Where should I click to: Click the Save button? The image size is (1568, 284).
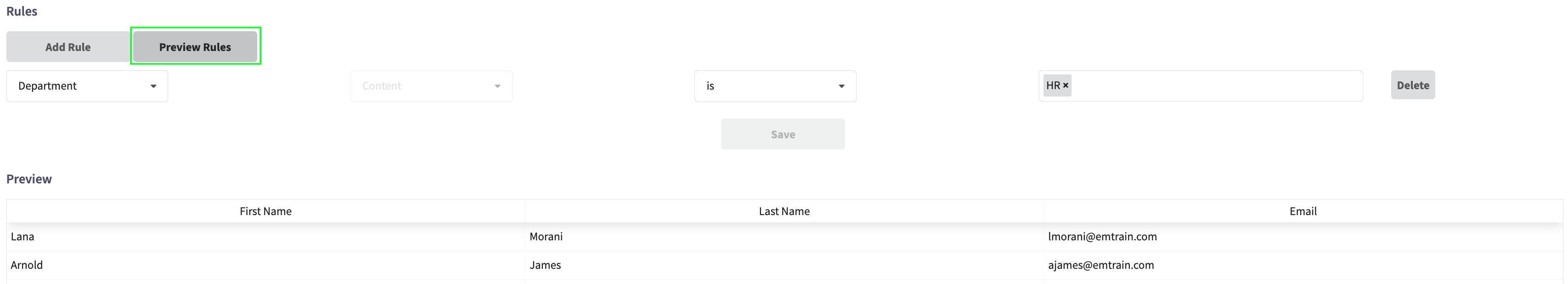coord(783,134)
